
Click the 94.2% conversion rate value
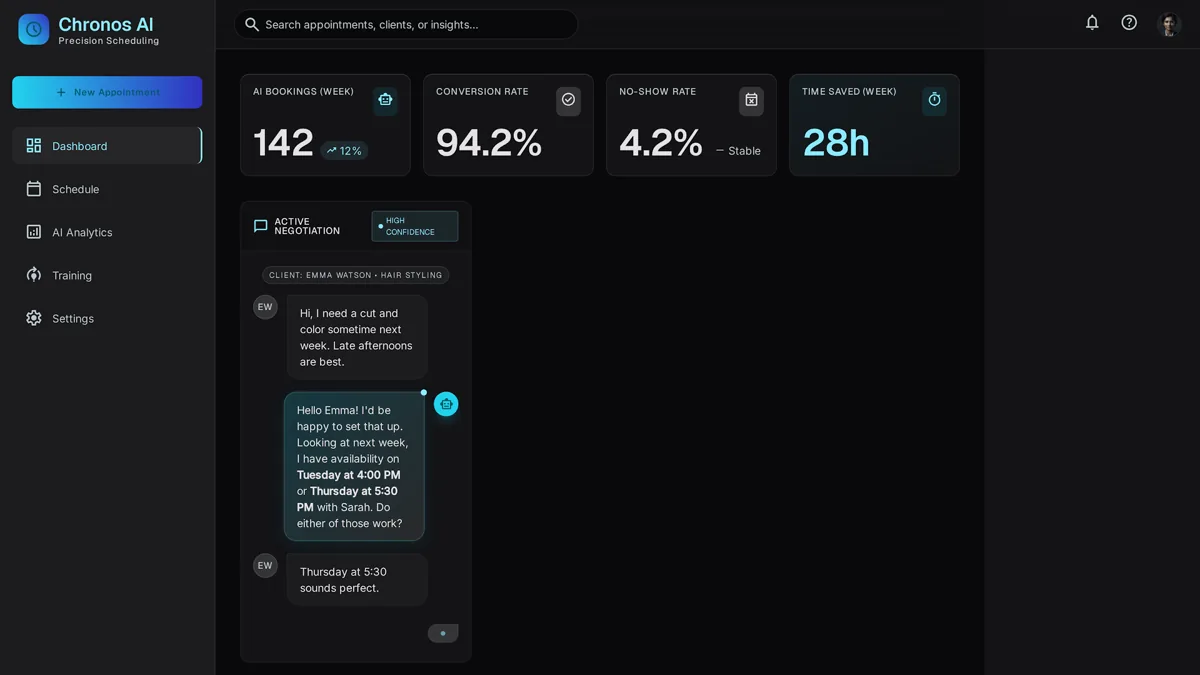[489, 143]
